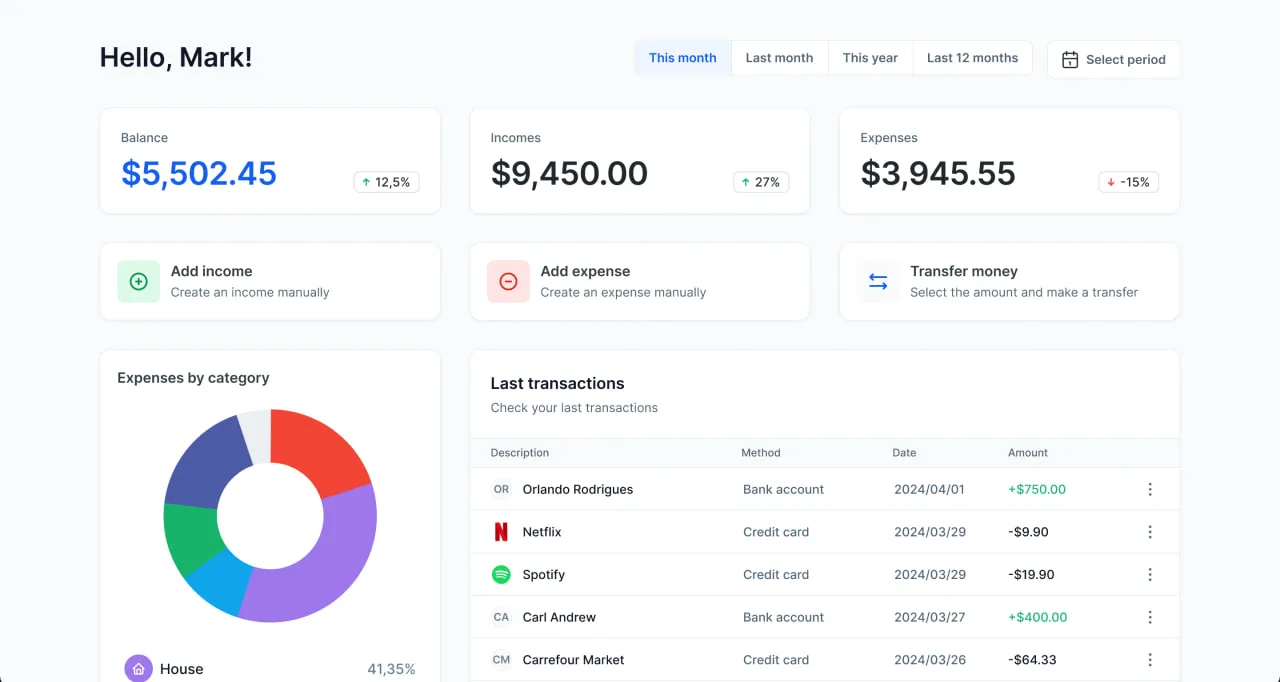Image resolution: width=1280 pixels, height=682 pixels.
Task: Click the Netflix logo icon
Action: tap(501, 532)
